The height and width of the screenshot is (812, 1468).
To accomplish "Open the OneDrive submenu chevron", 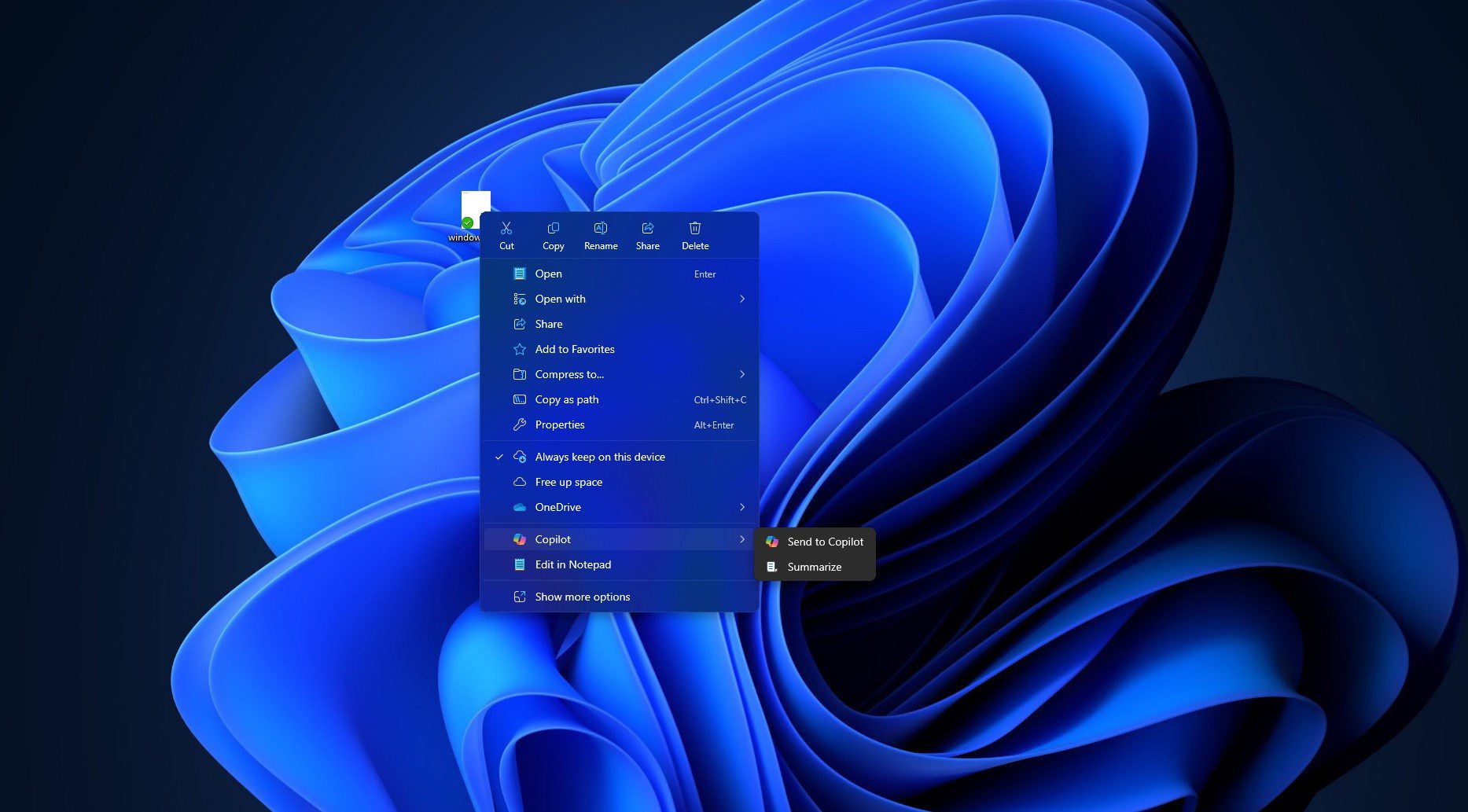I will point(741,507).
